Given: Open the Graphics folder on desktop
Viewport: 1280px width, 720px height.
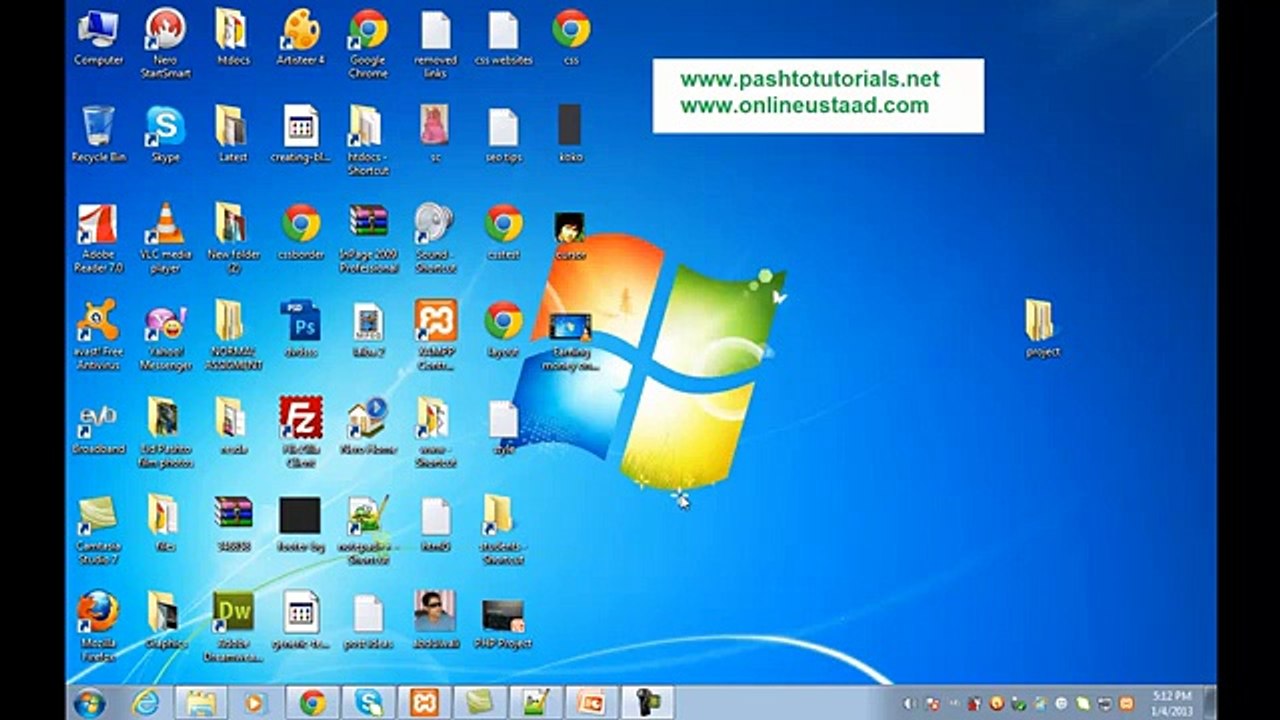Looking at the screenshot, I should 165,621.
